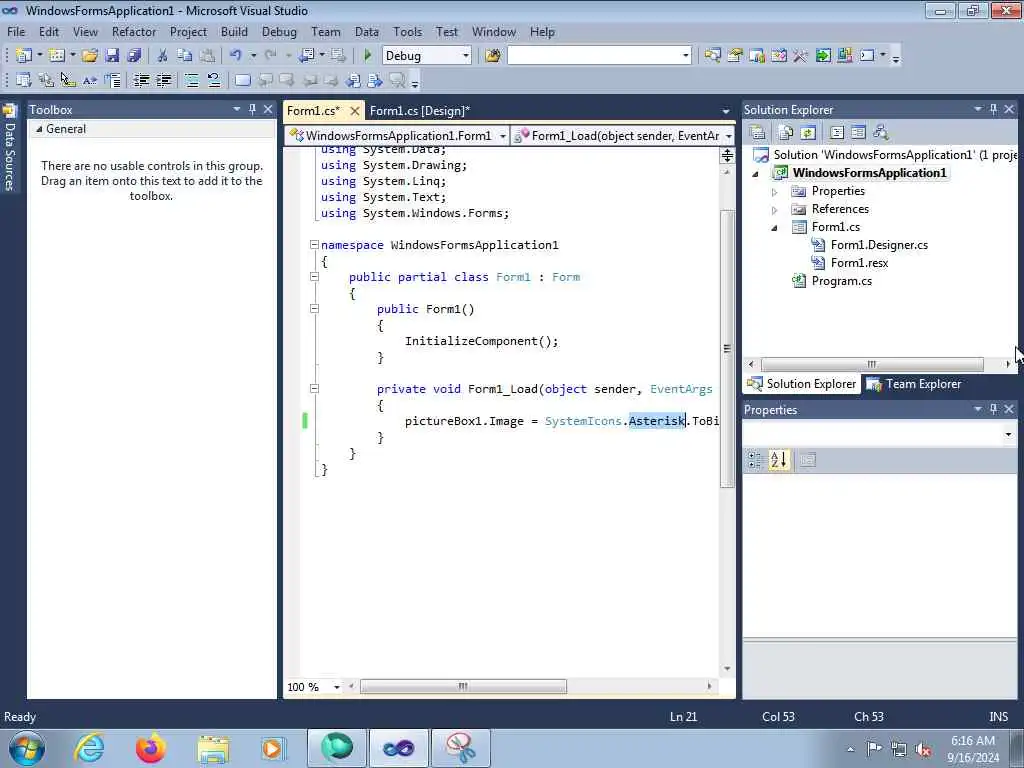Open Internet Explorer from the taskbar
1024x768 pixels.
coord(89,747)
